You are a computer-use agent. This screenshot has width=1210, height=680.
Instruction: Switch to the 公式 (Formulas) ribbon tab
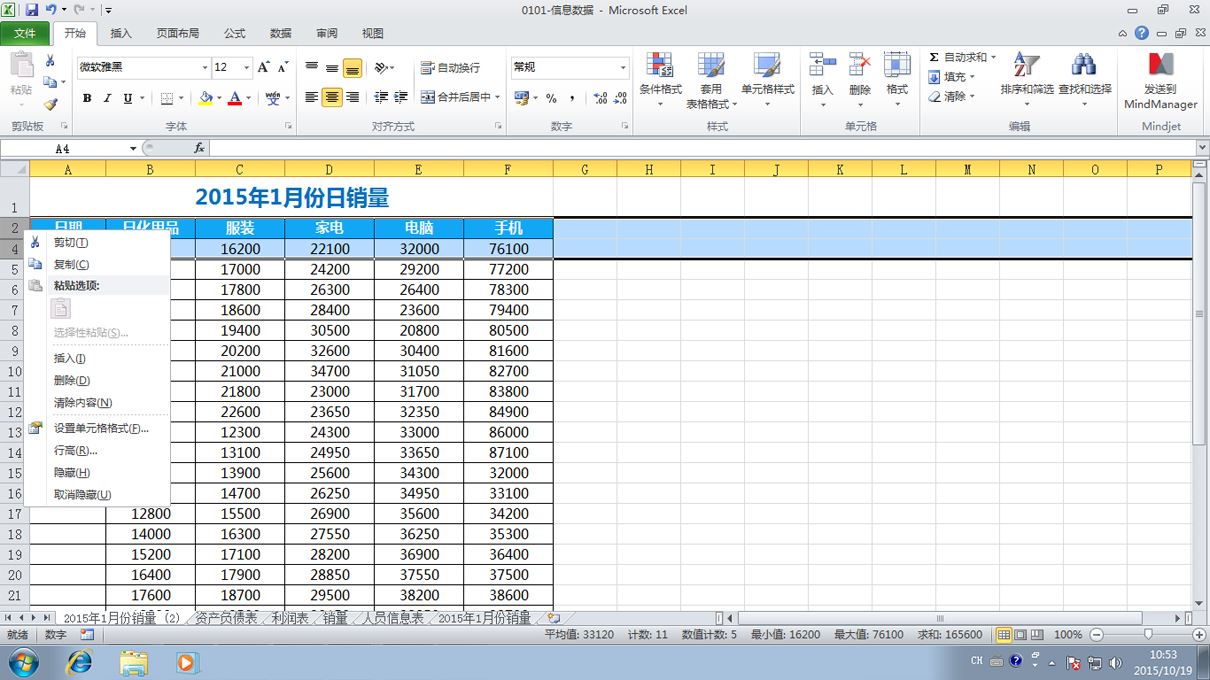(235, 33)
